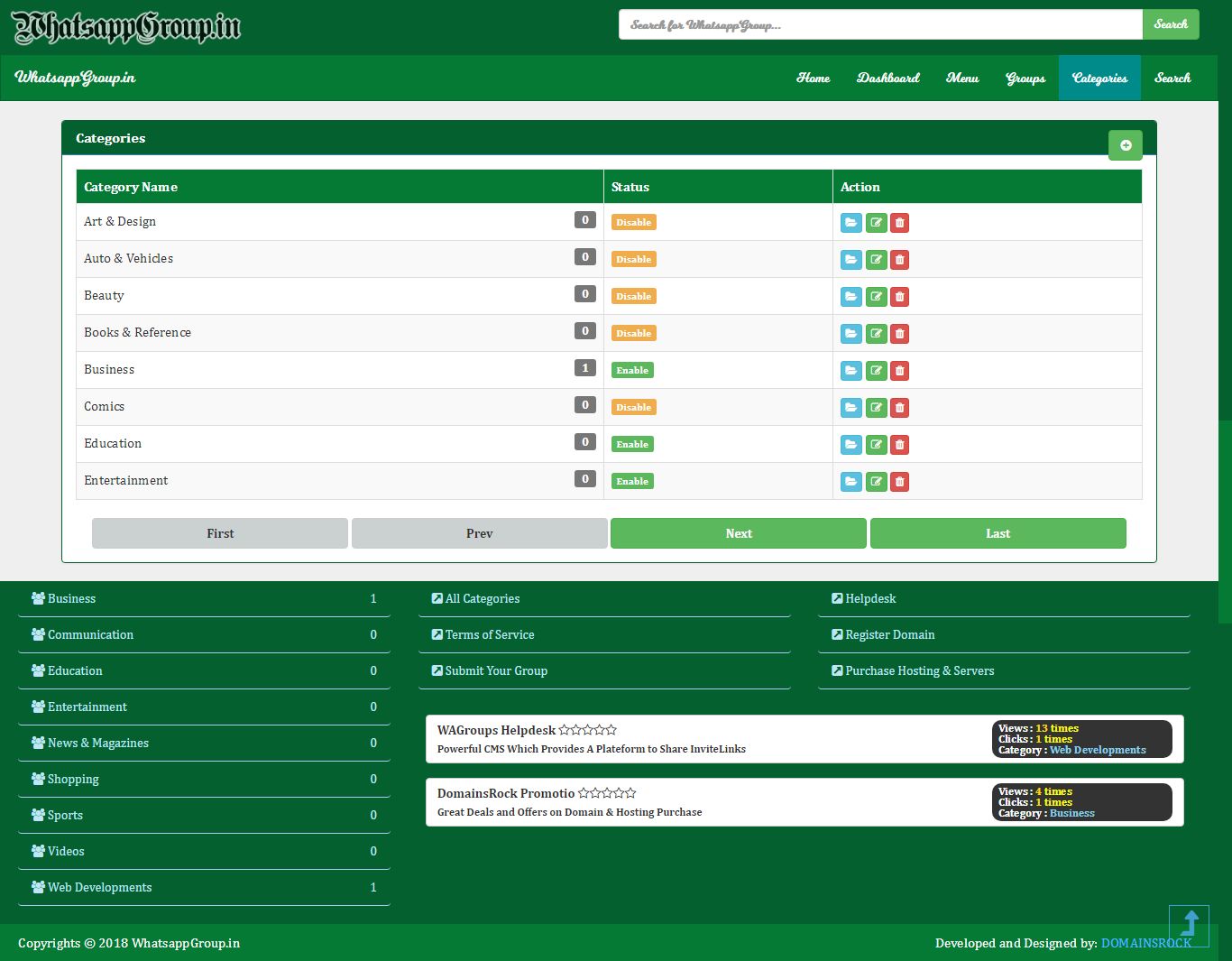
Task: Open the DOMAINSROCK developer link
Action: pyautogui.click(x=1145, y=943)
